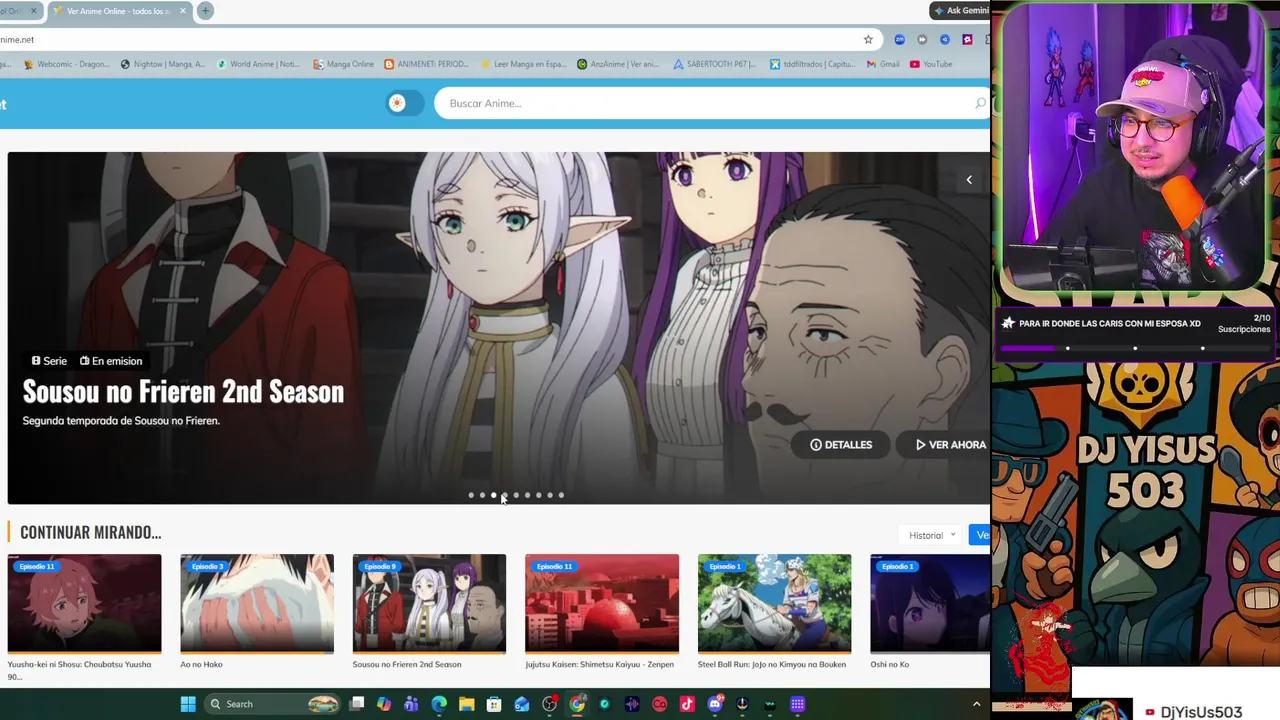The height and width of the screenshot is (720, 1280).
Task: Open Google Chrome on taskbar
Action: click(577, 704)
